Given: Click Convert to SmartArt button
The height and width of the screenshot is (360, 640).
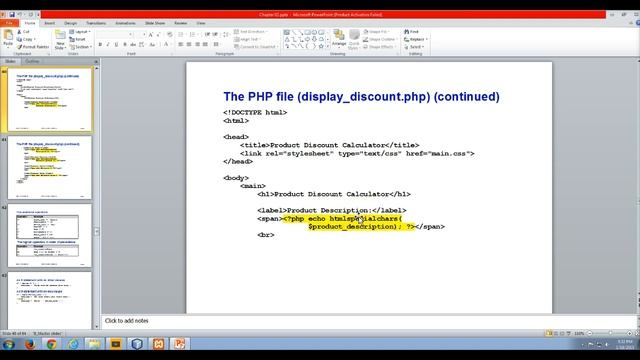Looking at the screenshot, I should tap(256, 47).
